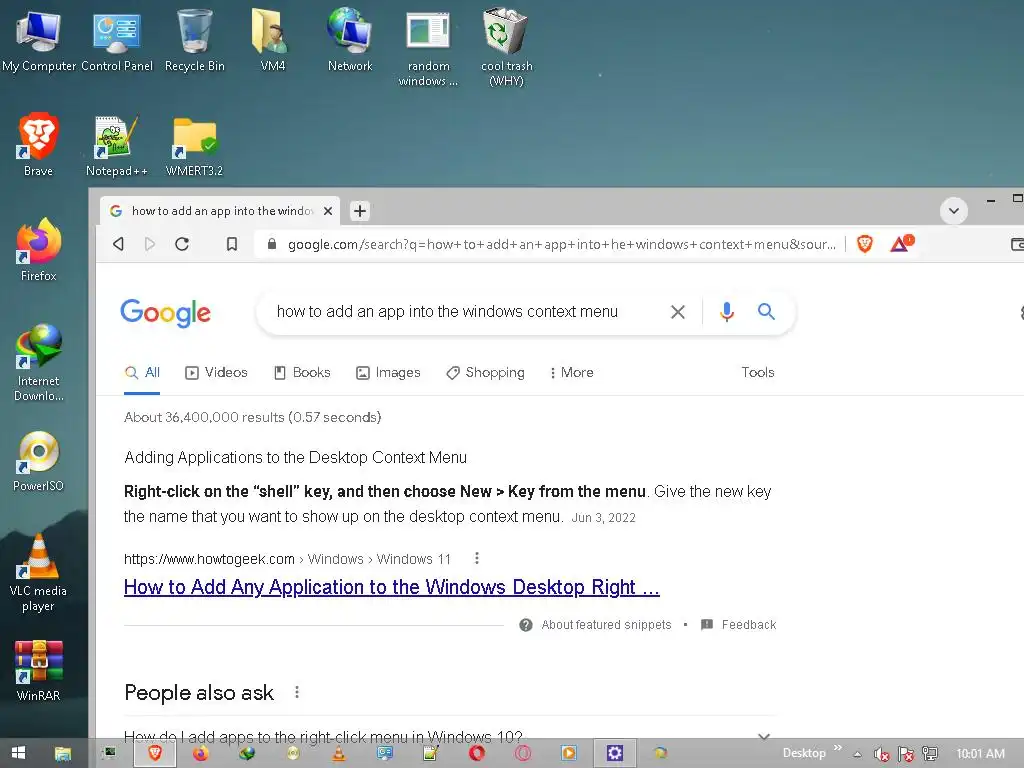Click the muted volume tray icon
Viewport: 1024px width, 768px height.
(x=882, y=754)
